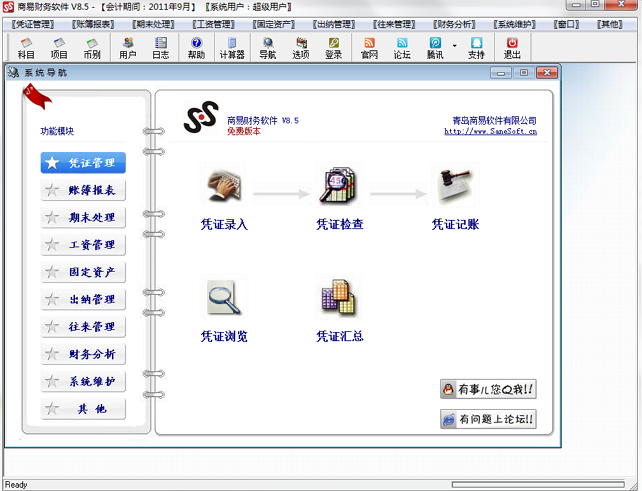This screenshot has height=491, width=642.
Task: Launch the 计算器 calculator tool
Action: [x=232, y=48]
